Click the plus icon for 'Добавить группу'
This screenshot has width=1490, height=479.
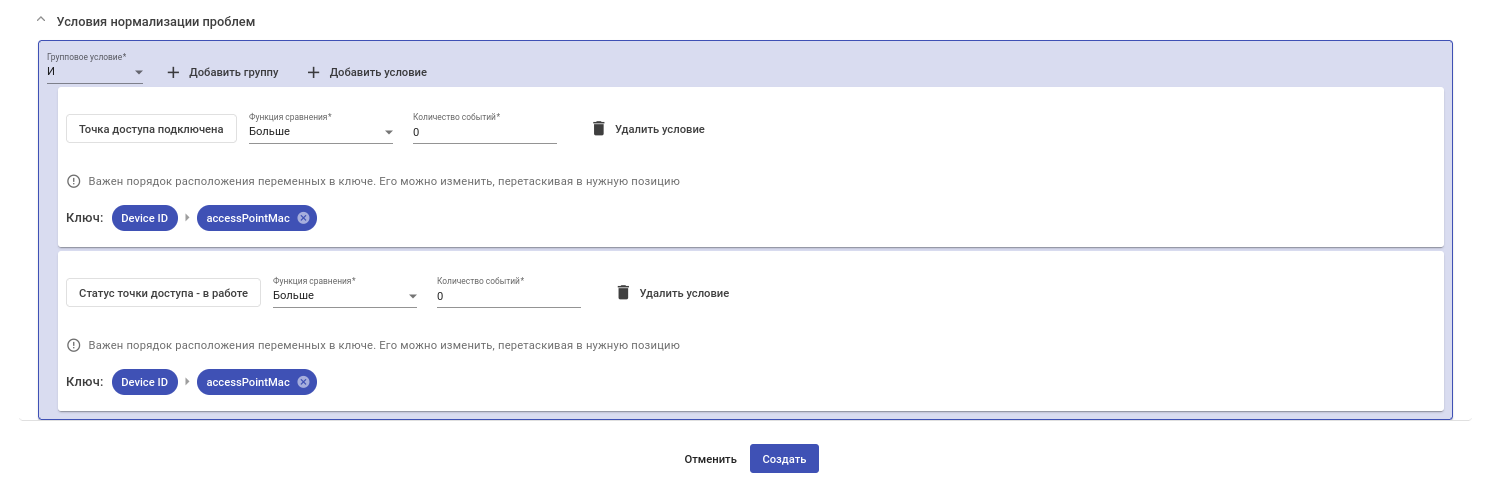pos(173,73)
